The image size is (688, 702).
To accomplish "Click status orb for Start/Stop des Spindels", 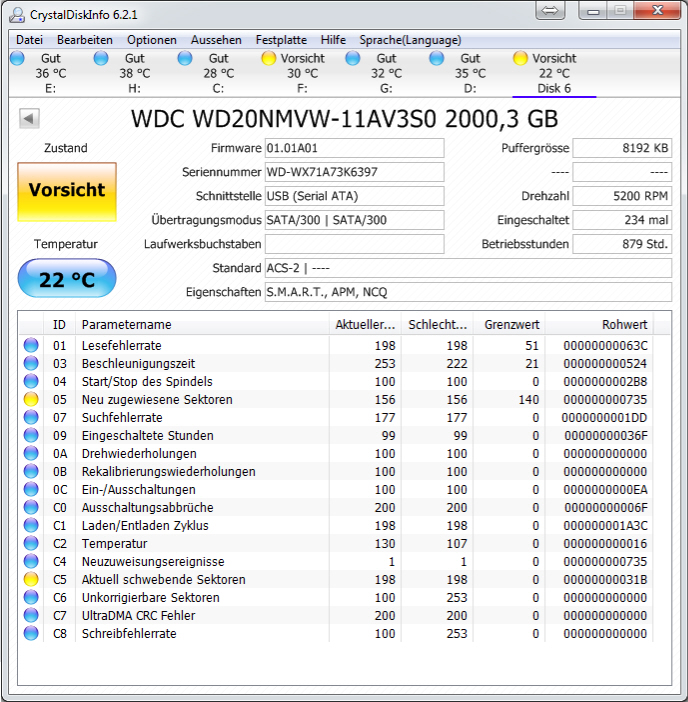I will tap(31, 381).
